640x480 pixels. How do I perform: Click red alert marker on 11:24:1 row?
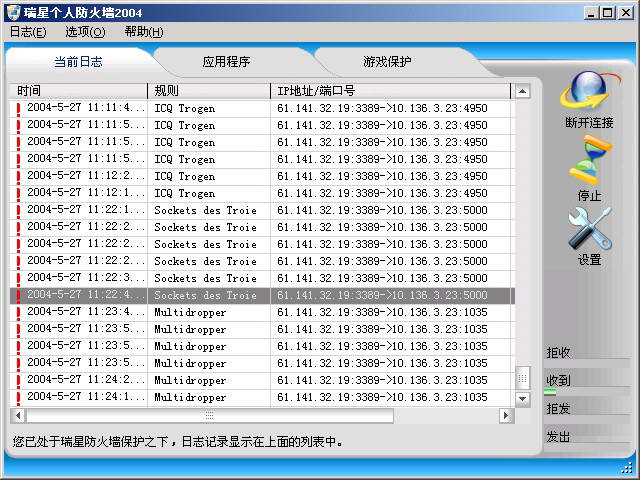18,398
